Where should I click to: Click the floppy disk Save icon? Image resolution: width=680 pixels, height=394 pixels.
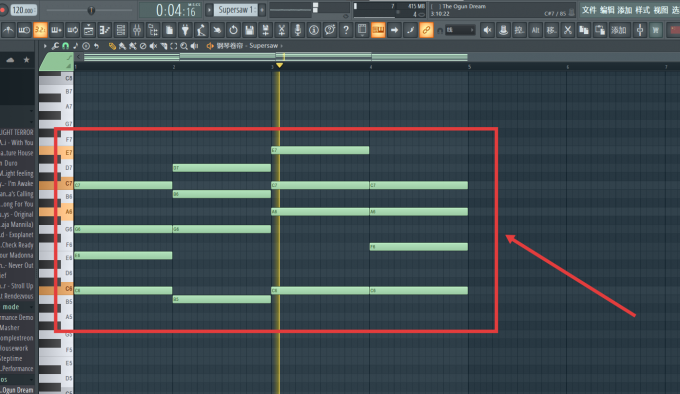point(249,30)
